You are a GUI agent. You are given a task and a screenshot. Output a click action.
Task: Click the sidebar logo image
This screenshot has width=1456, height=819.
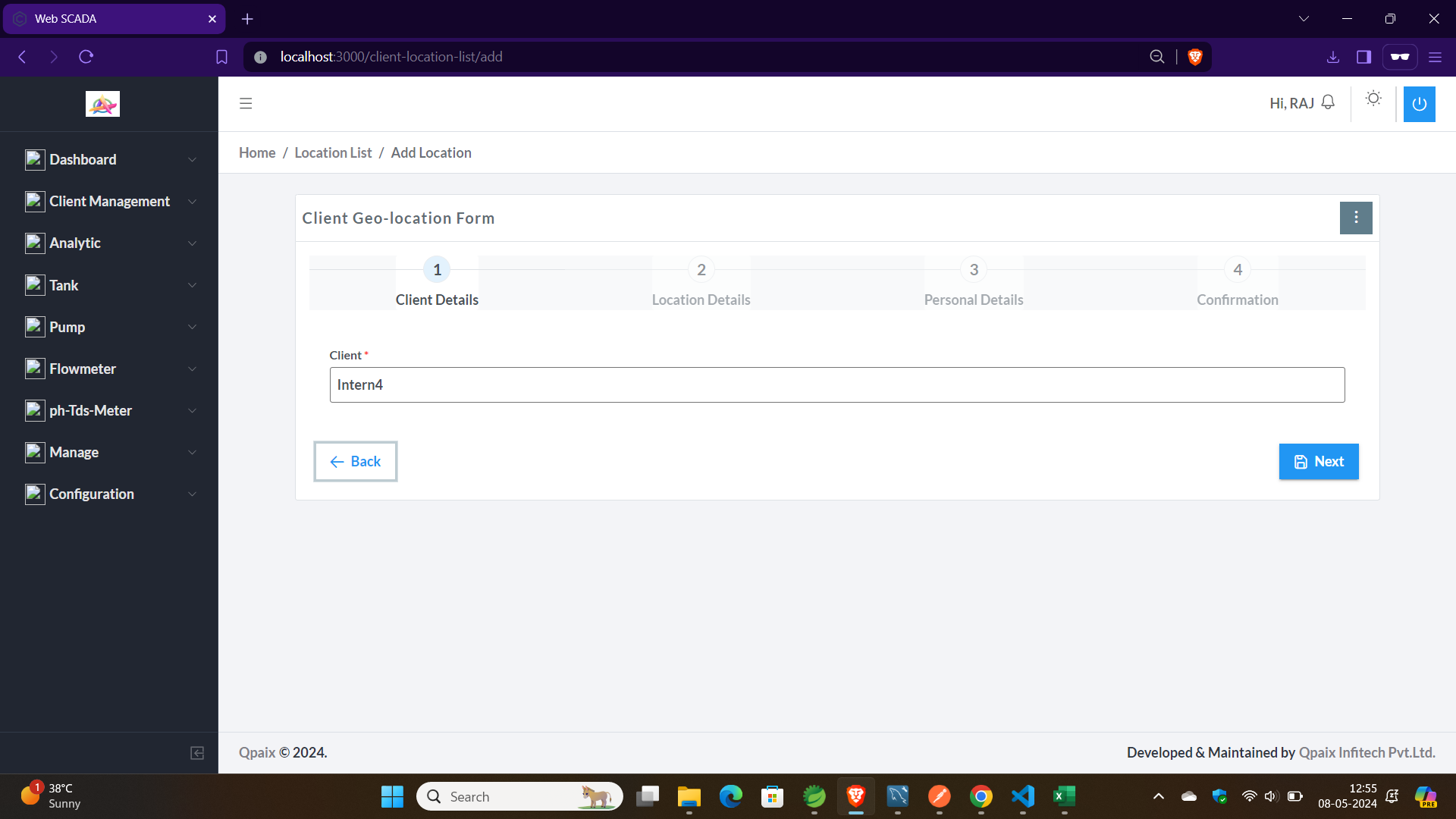[x=102, y=104]
